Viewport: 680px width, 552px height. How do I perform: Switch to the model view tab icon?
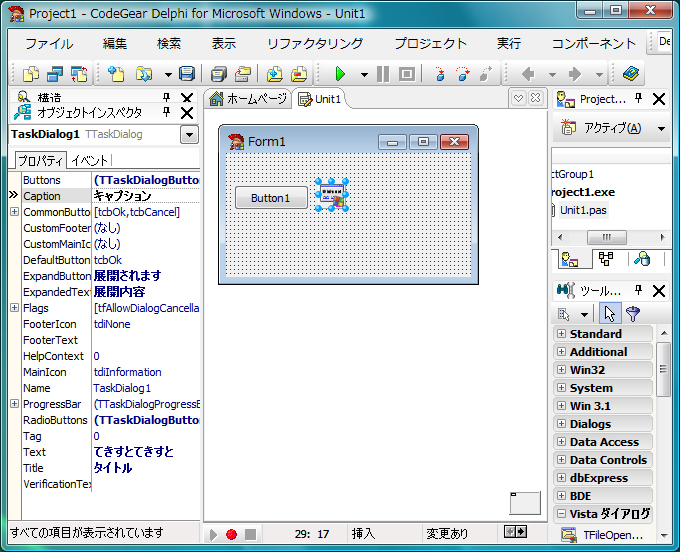pos(606,259)
